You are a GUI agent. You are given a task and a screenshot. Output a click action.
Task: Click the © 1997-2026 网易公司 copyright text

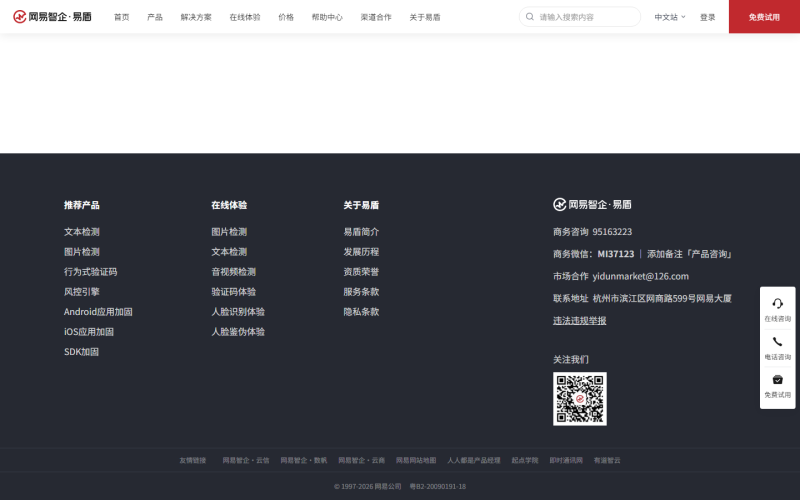point(368,486)
